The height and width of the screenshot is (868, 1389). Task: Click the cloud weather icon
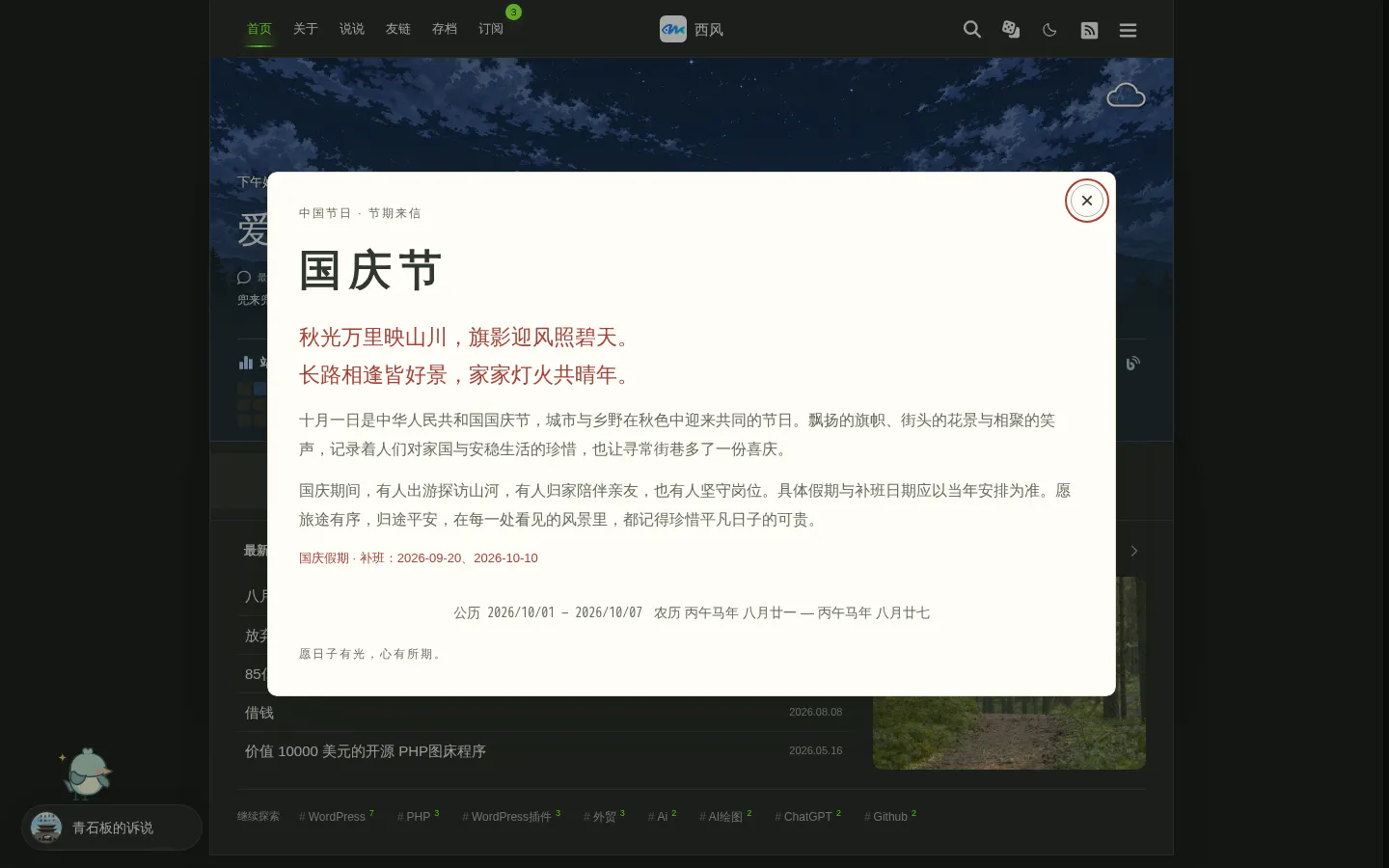tap(1126, 95)
